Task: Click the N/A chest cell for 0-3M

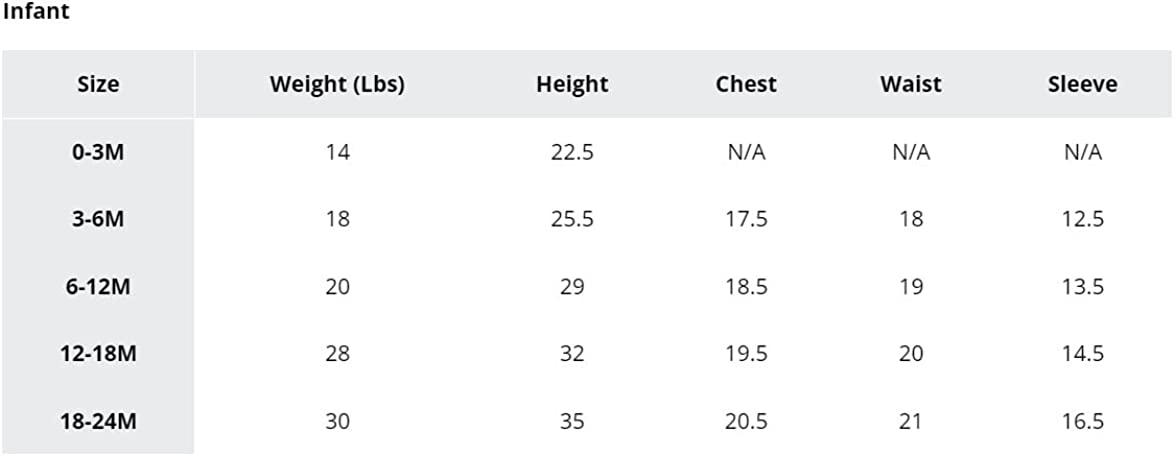Action: (746, 153)
